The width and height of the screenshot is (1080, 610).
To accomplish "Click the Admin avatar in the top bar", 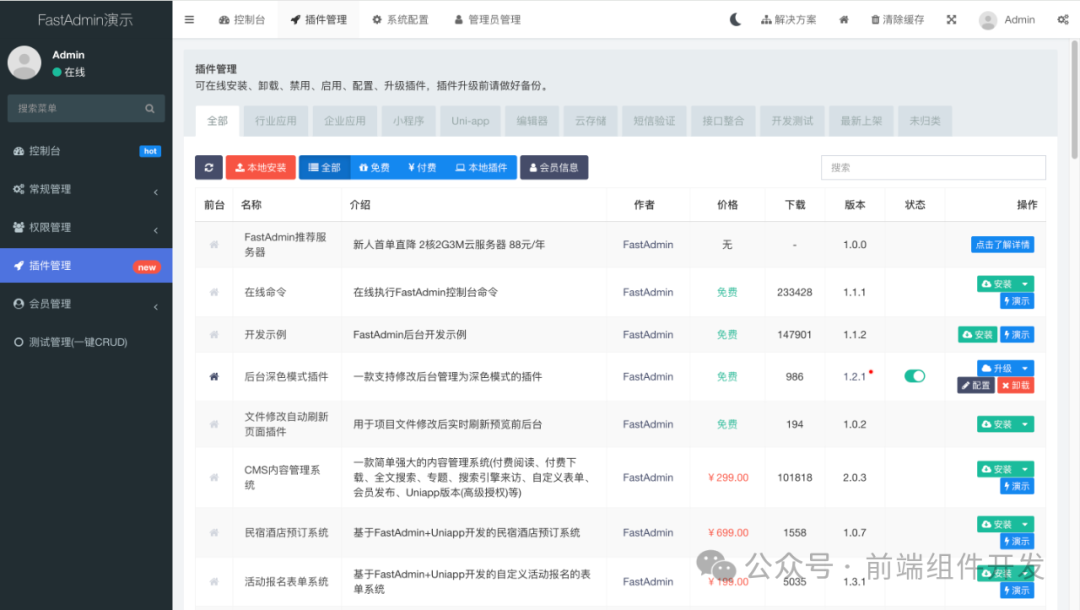I will [988, 20].
